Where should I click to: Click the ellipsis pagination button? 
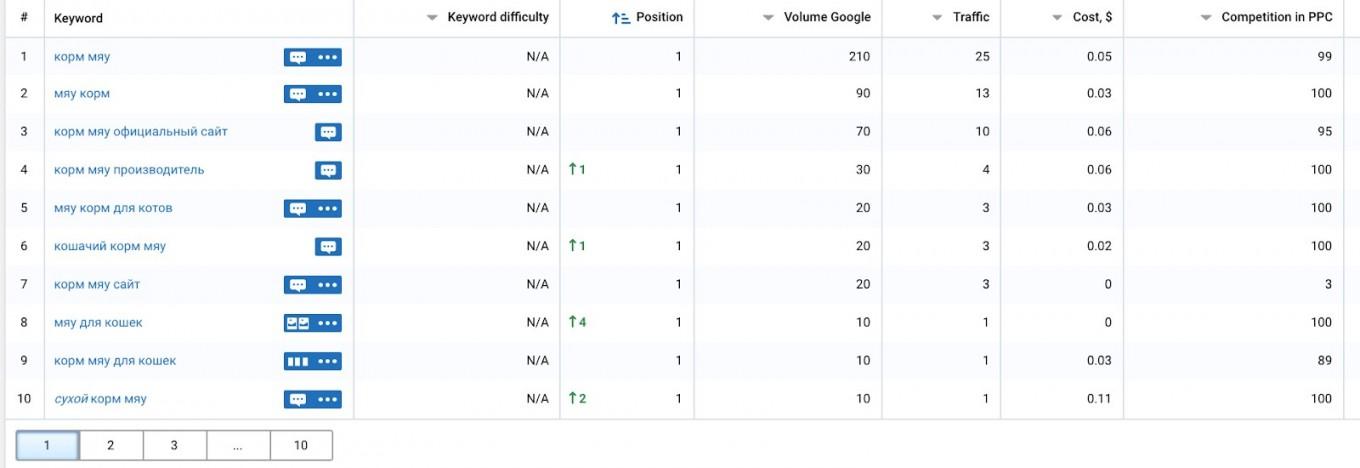[x=238, y=445]
